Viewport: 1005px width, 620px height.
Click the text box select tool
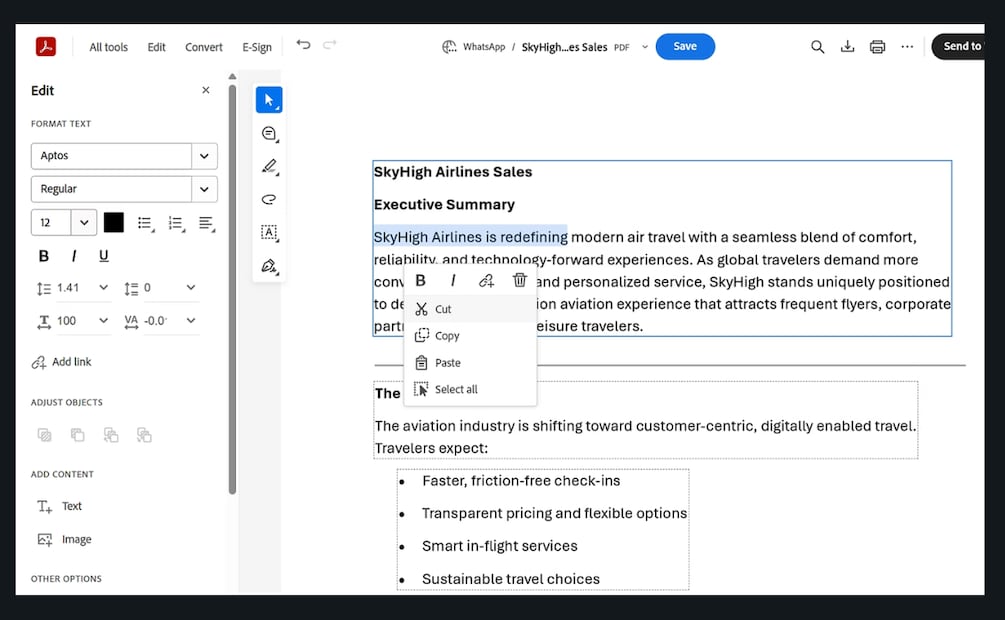269,233
